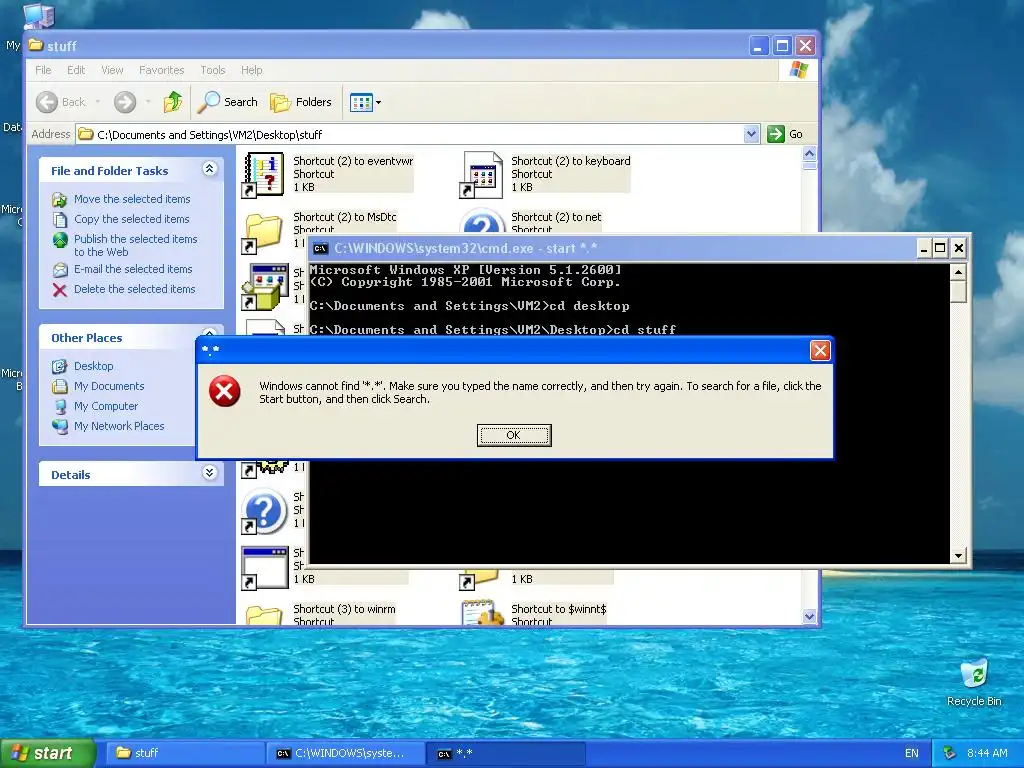The height and width of the screenshot is (768, 1024).
Task: Click cmd.exe title bar system icon
Action: (x=321, y=248)
